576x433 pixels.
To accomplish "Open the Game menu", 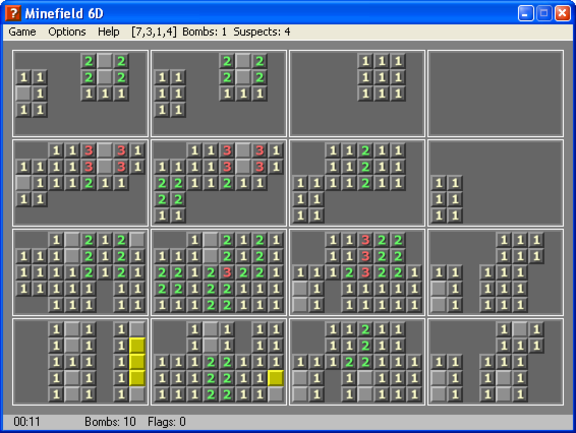I will 22,32.
